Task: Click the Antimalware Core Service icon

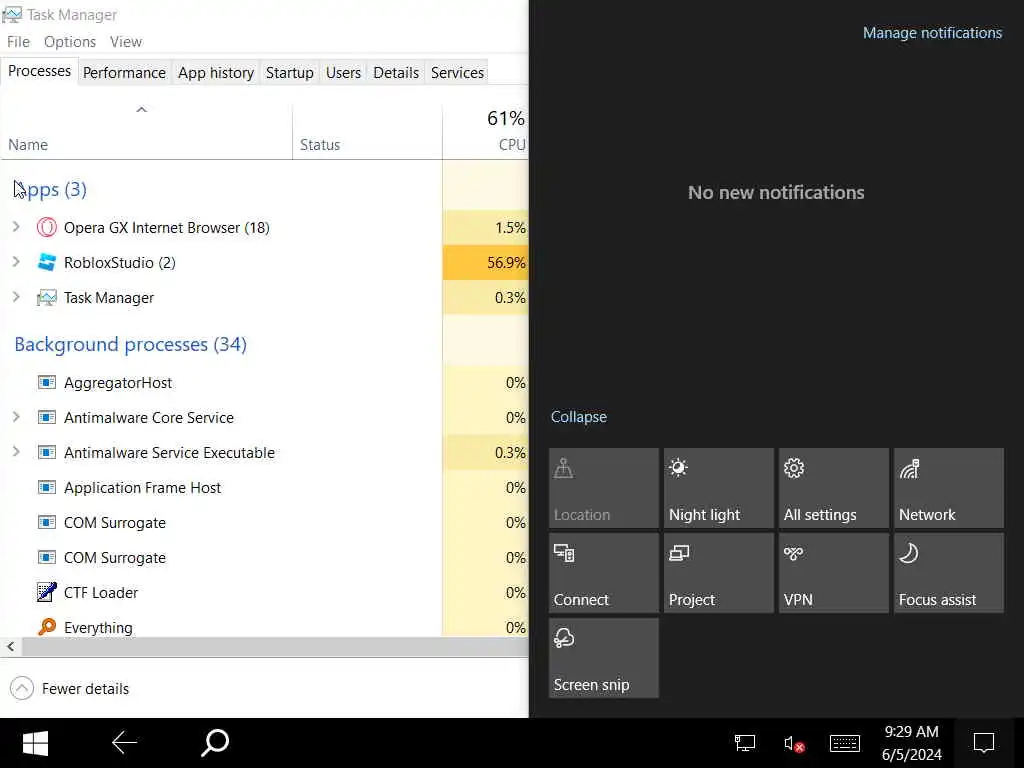Action: tap(46, 417)
